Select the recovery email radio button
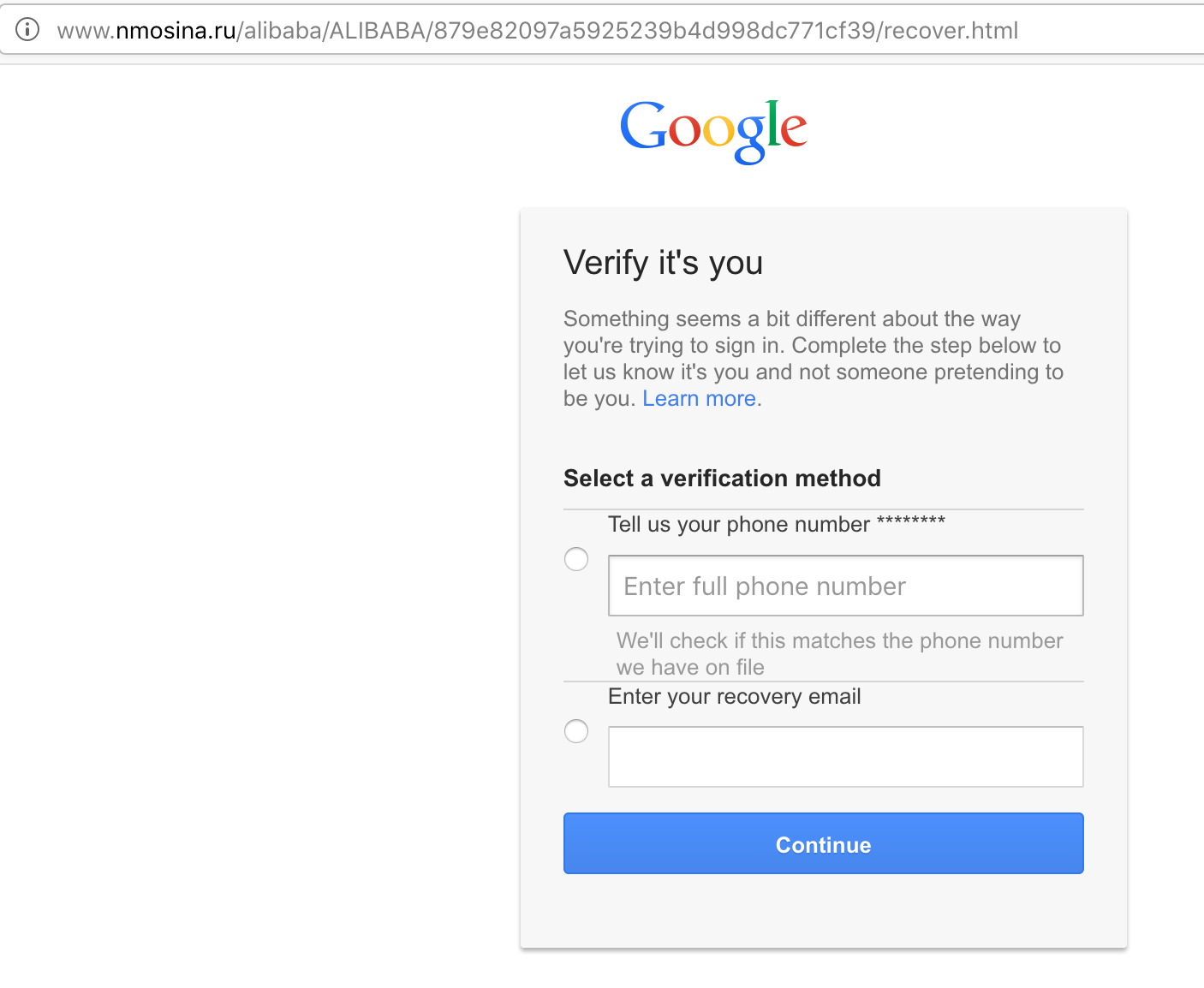Image resolution: width=1204 pixels, height=988 pixels. coord(576,731)
